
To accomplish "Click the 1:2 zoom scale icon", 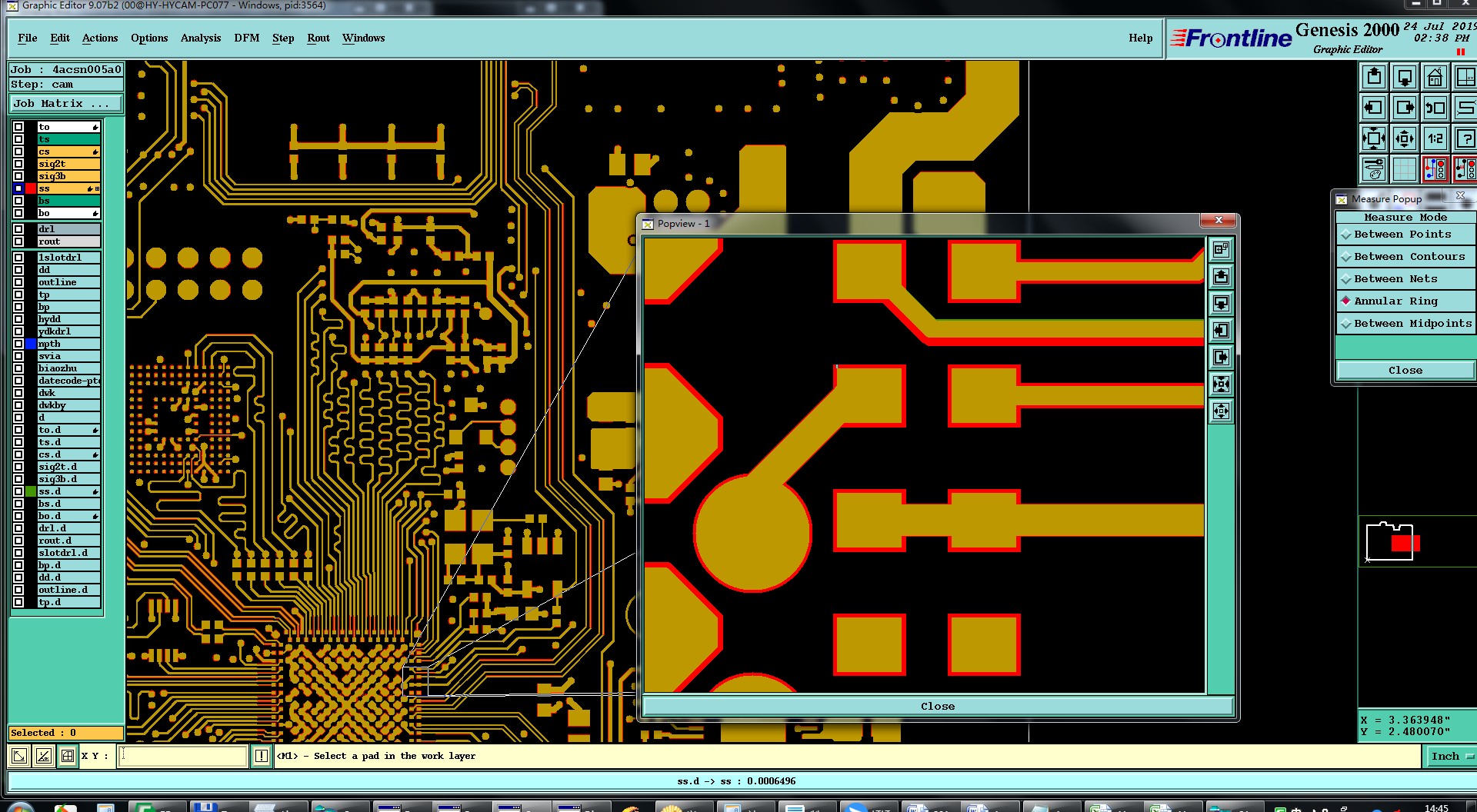I will pyautogui.click(x=1435, y=138).
